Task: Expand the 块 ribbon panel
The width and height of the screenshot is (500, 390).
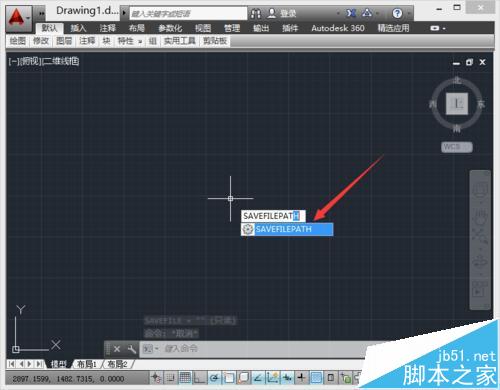Action: [106, 41]
